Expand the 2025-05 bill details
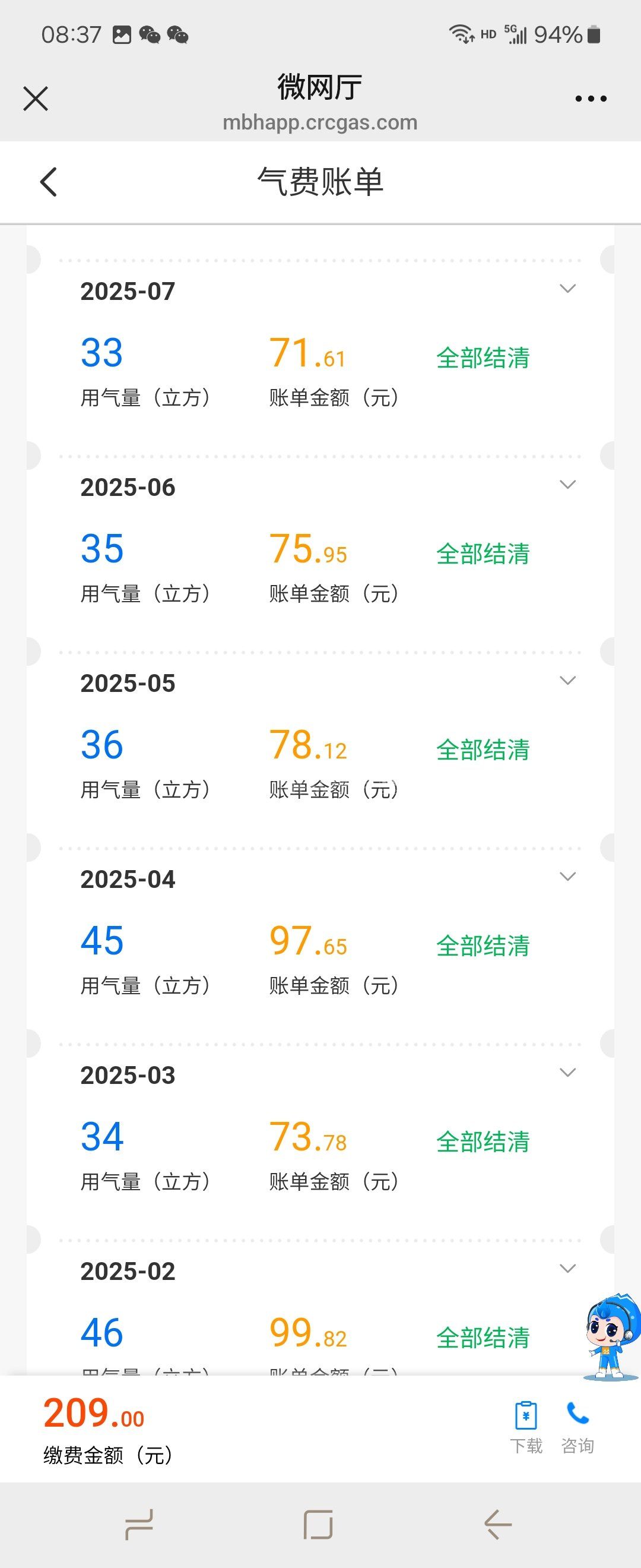The height and width of the screenshot is (1568, 641). 567,681
